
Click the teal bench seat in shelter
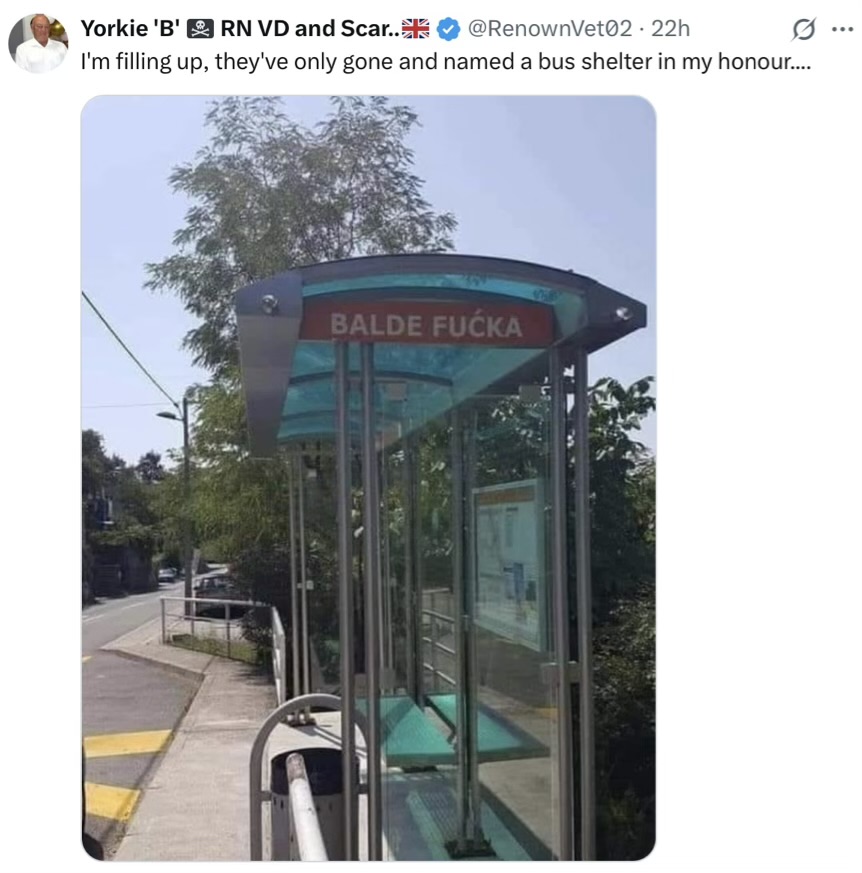445,729
